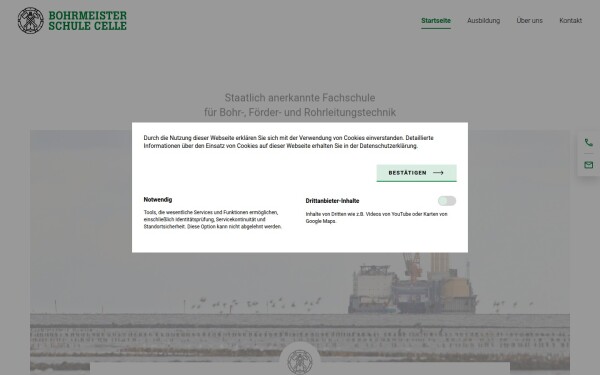The image size is (600, 375).
Task: Click the Bohrmeisterschule Celle logo emblem
Action: 31,20
